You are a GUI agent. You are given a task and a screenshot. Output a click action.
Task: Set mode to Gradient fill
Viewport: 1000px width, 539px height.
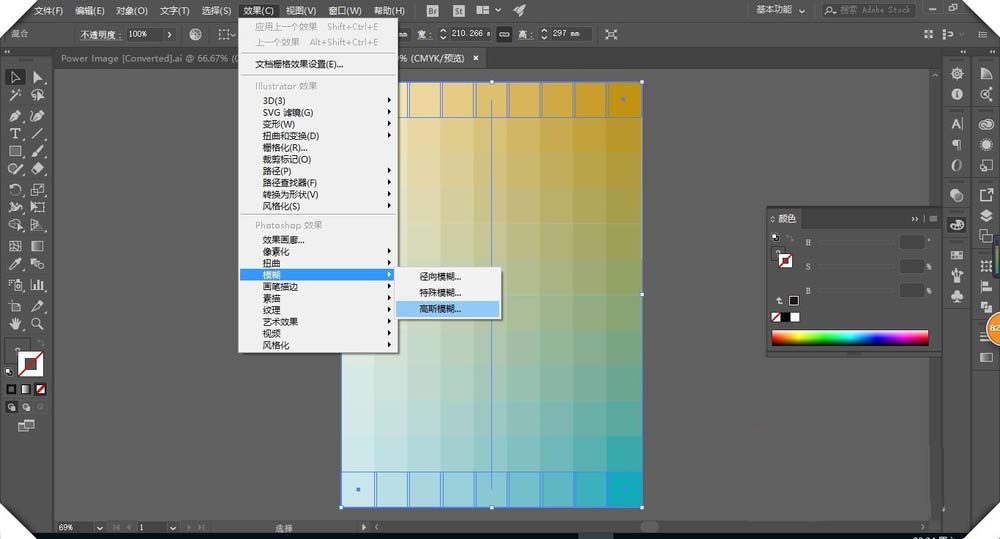click(x=26, y=389)
